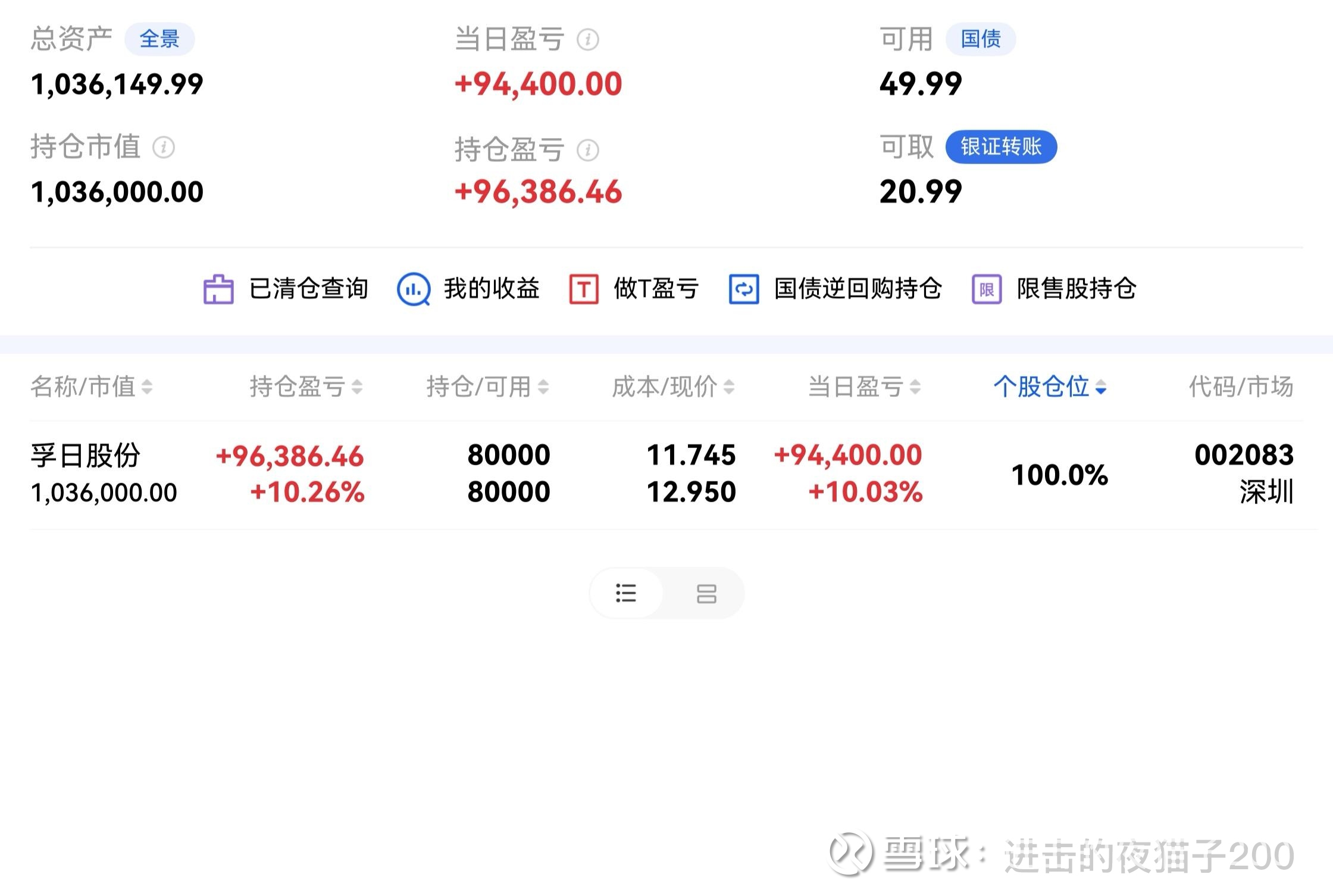Sort by 成本/现价 column header
Image resolution: width=1333 pixels, height=896 pixels.
click(x=673, y=387)
